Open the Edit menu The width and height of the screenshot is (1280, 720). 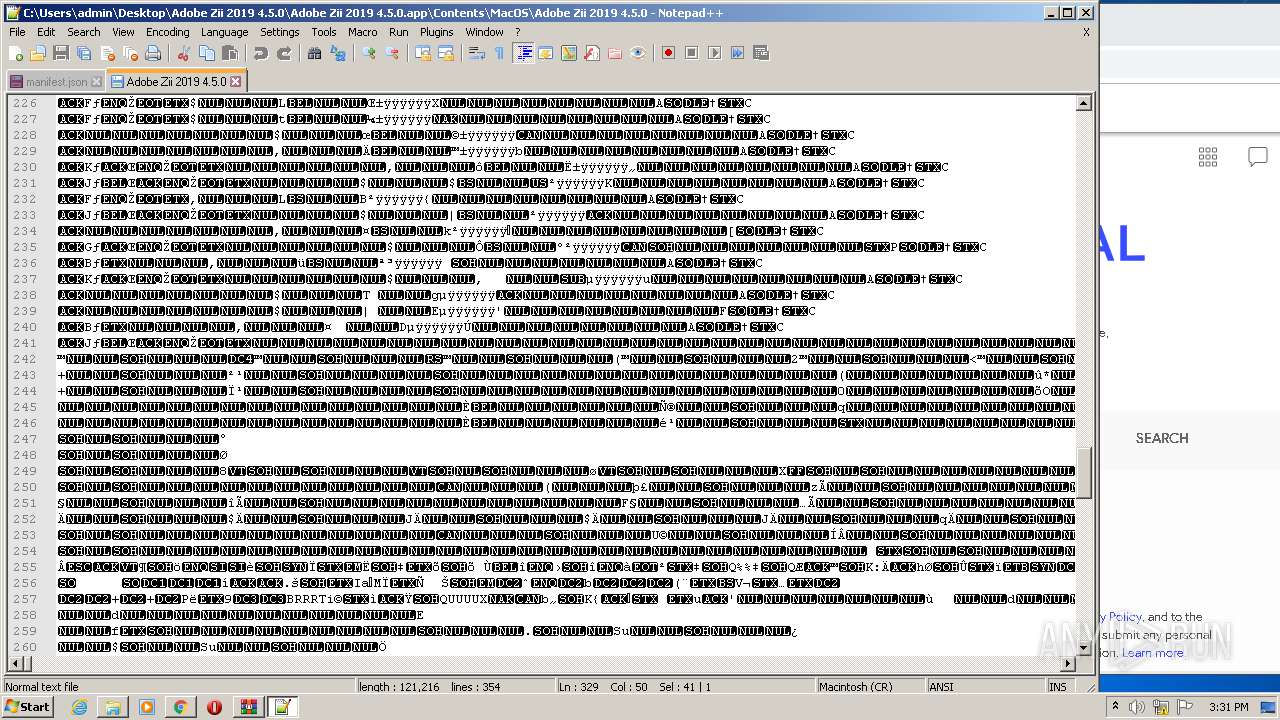tap(46, 32)
